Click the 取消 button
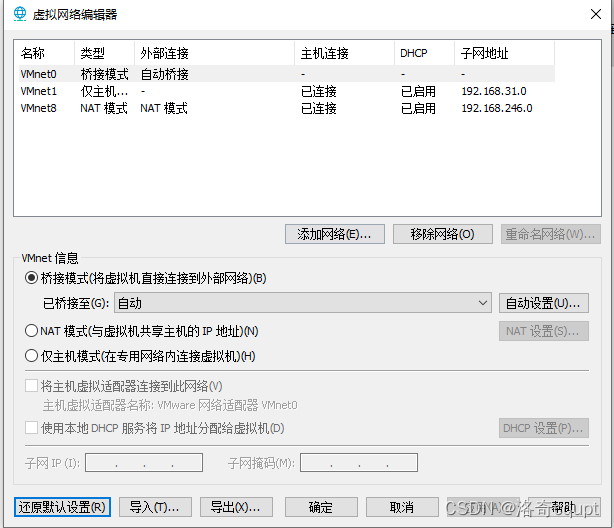 point(402,507)
